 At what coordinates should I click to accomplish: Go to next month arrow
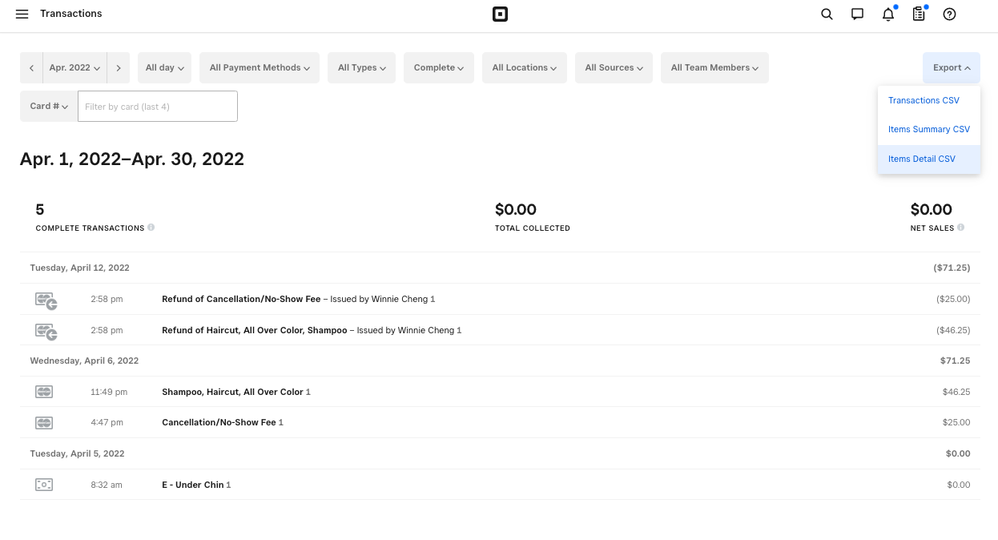pyautogui.click(x=118, y=68)
